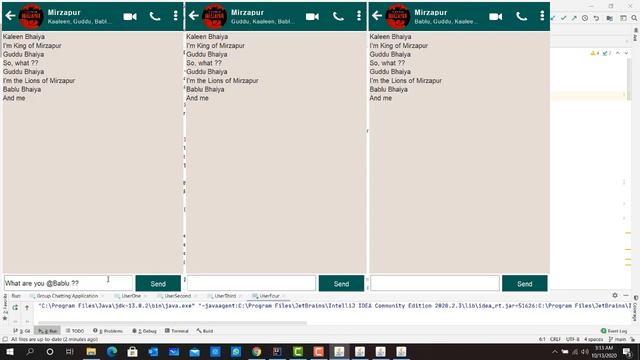This screenshot has width=640, height=360.
Task: Click the IntelliJ show history clock icon
Action: [585, 18]
